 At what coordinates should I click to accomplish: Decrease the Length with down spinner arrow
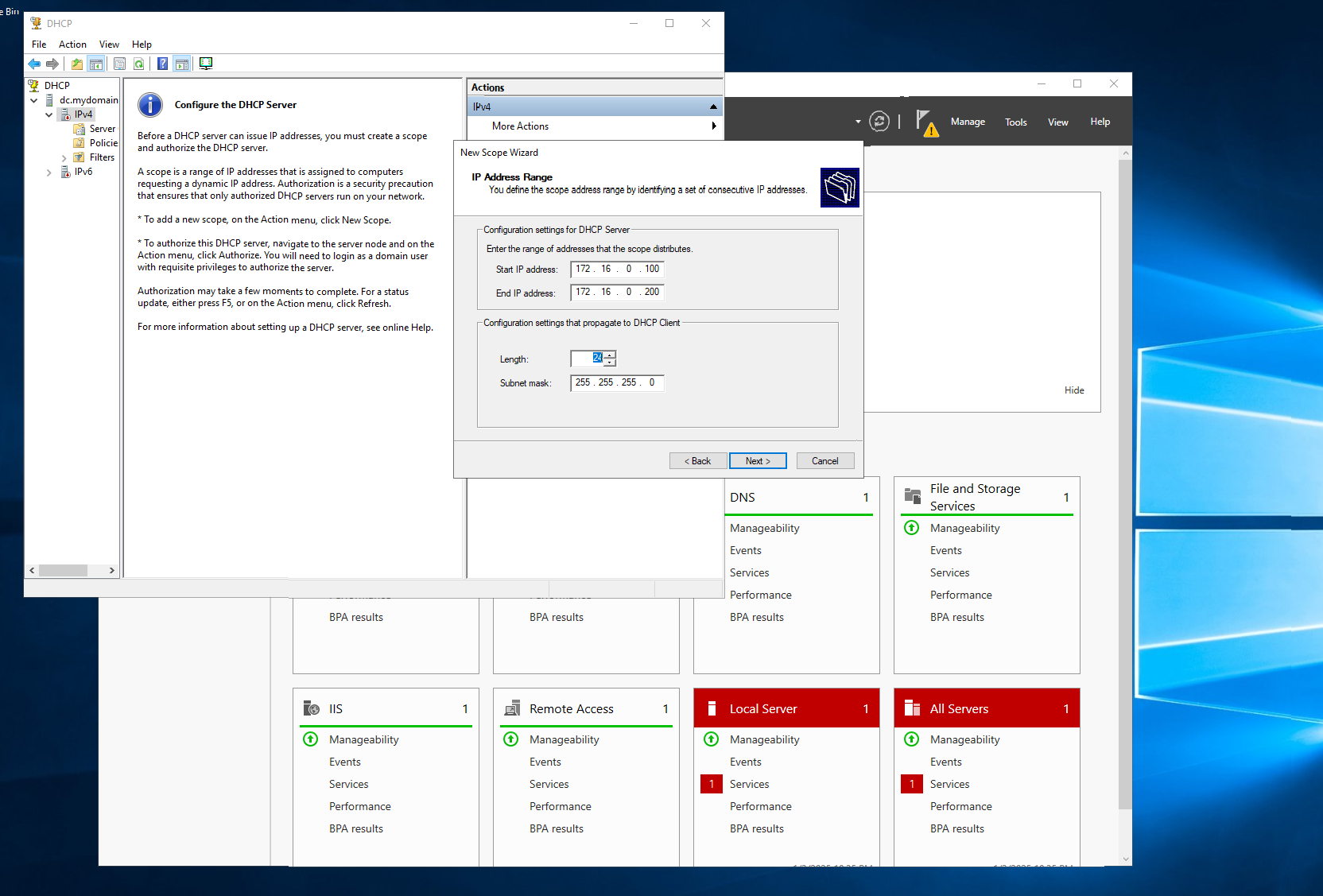pyautogui.click(x=610, y=363)
